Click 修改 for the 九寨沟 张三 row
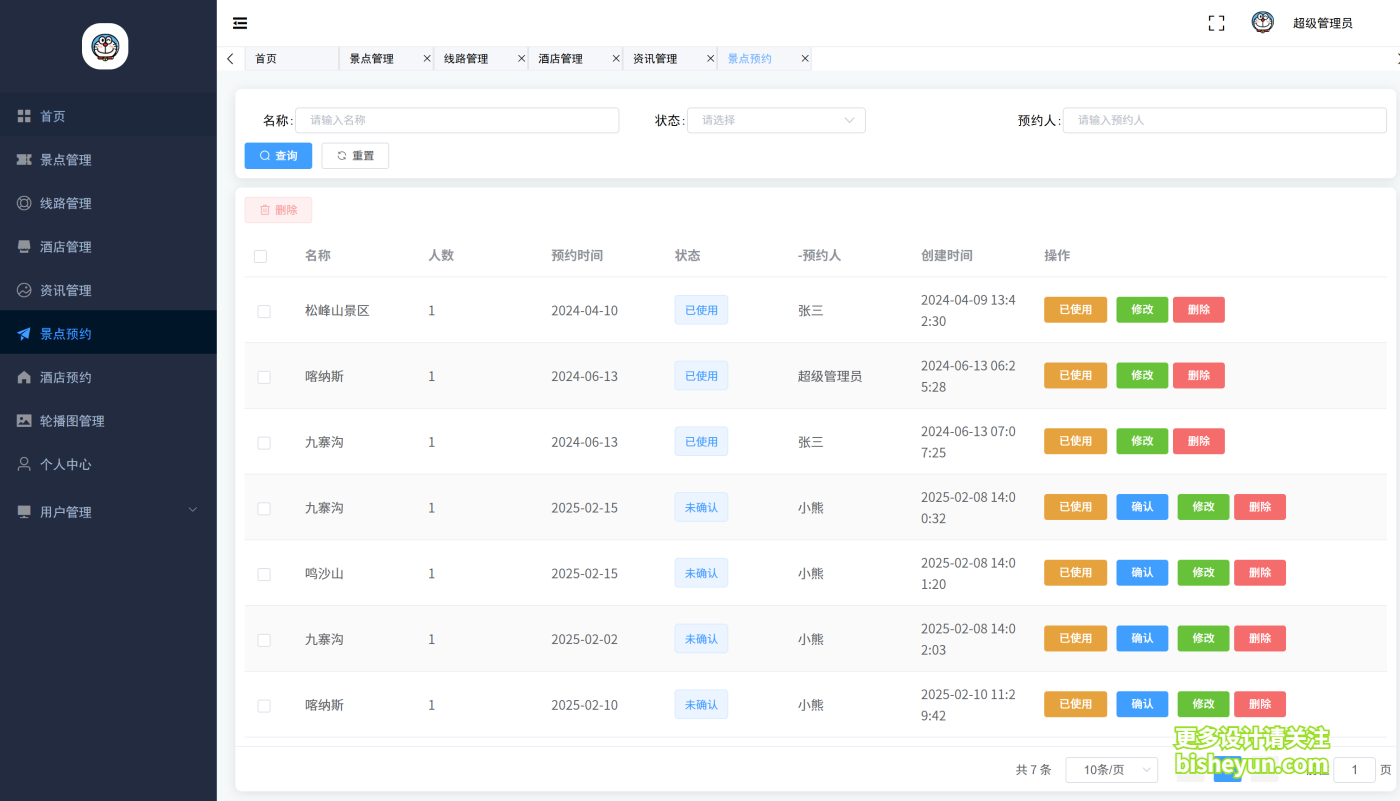 click(x=1142, y=441)
